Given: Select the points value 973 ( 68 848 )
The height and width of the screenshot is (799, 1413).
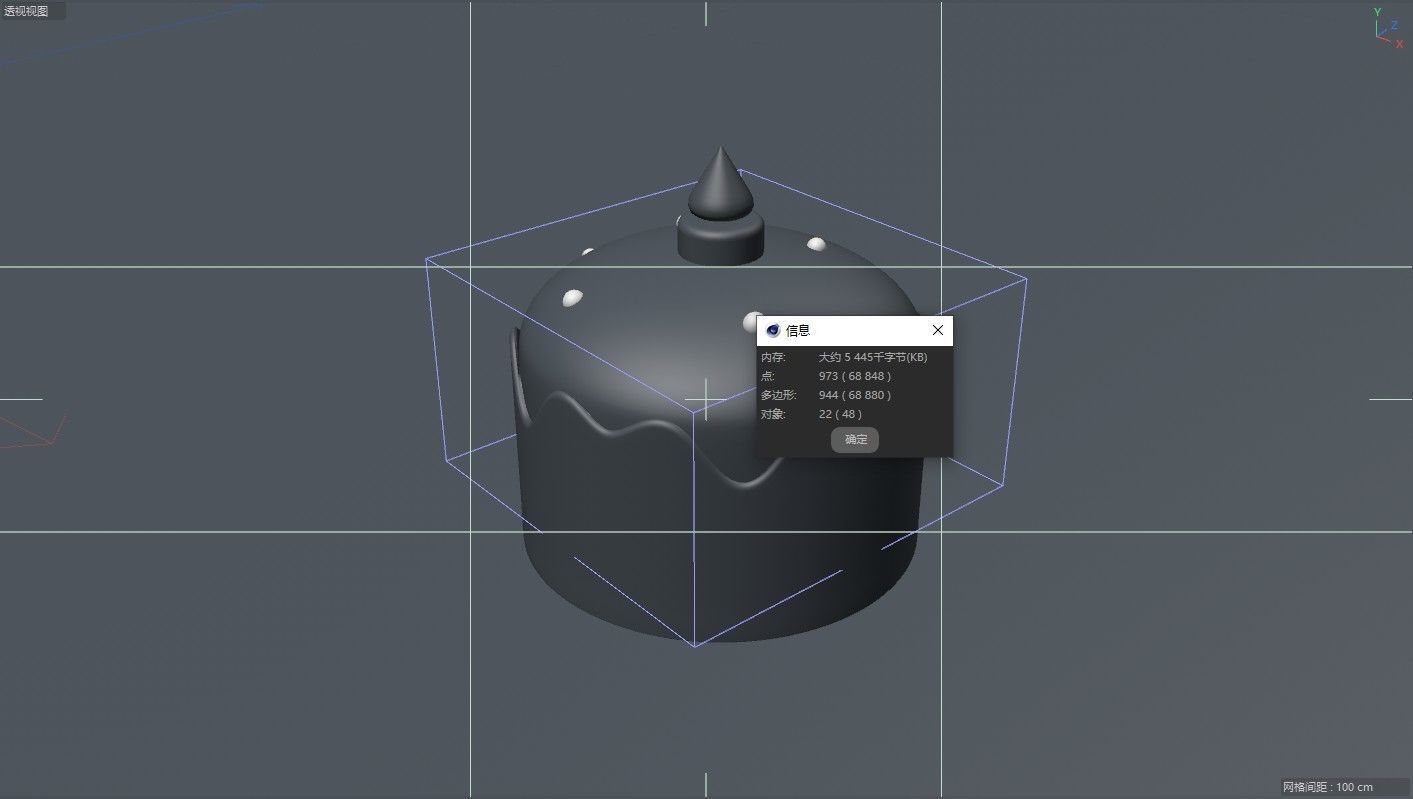Looking at the screenshot, I should point(854,376).
